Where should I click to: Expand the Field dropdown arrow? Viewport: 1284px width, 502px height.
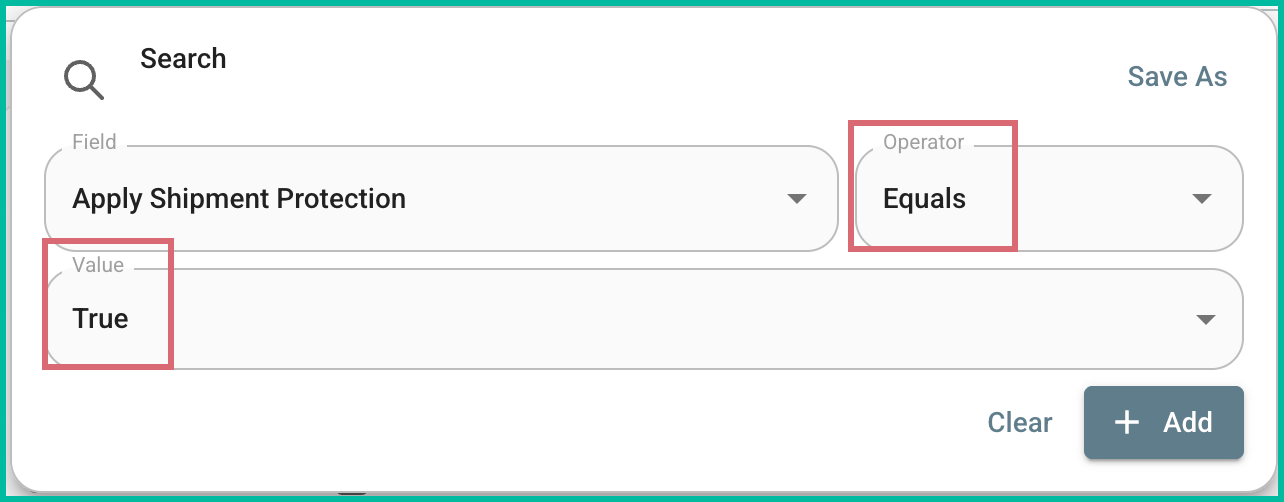pyautogui.click(x=796, y=198)
